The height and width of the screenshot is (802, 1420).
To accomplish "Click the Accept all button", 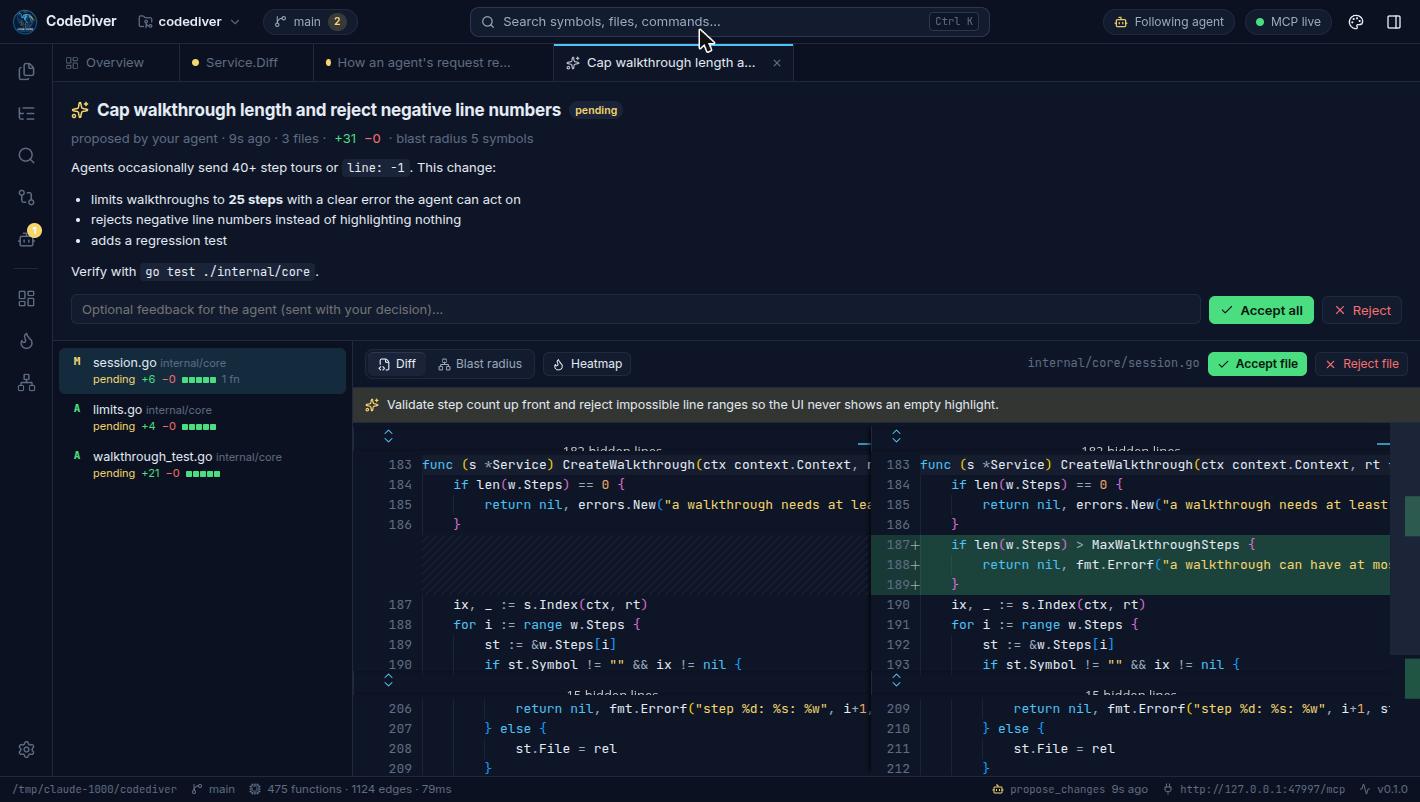I will 1261,310.
